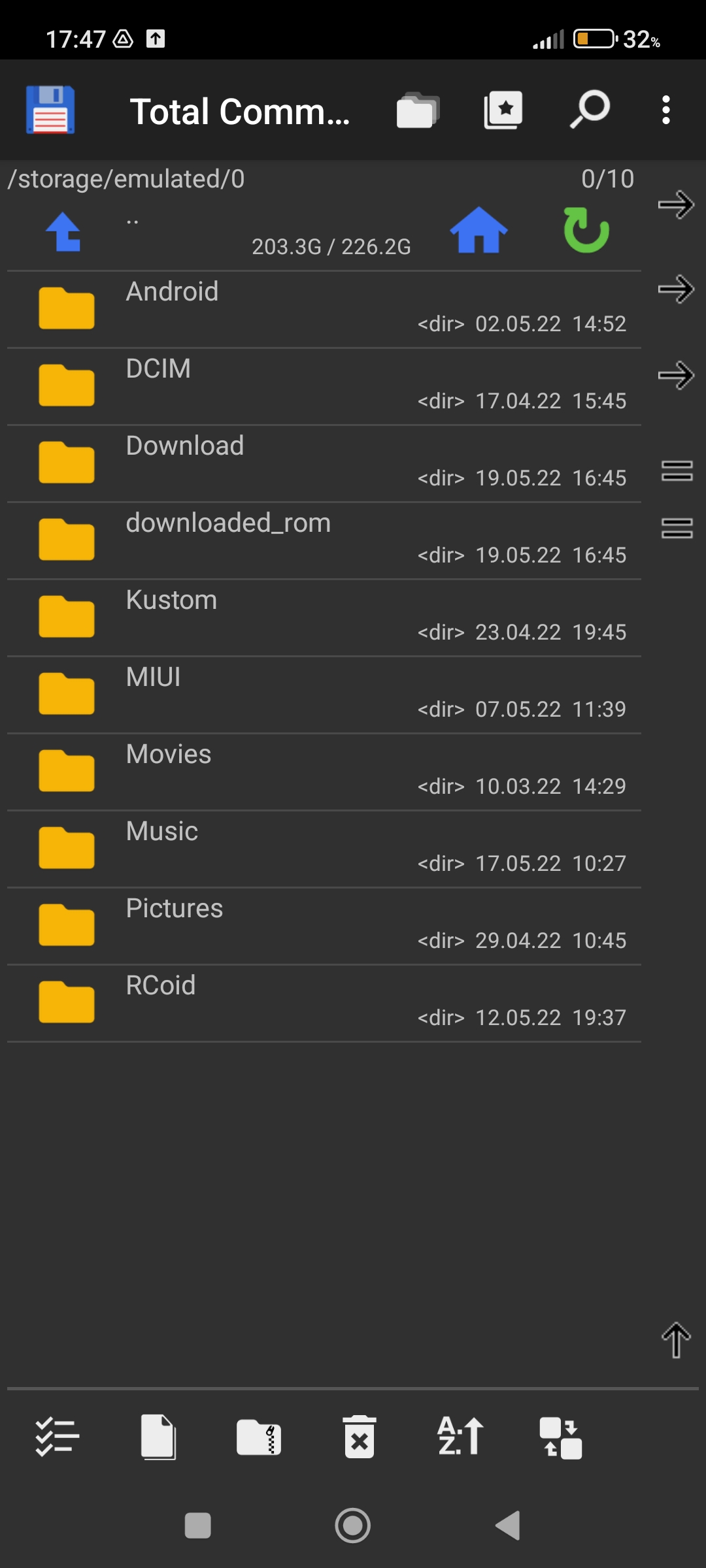Screen dimensions: 706x1568
Task: Tap the zip archive folder icon
Action: (259, 1437)
